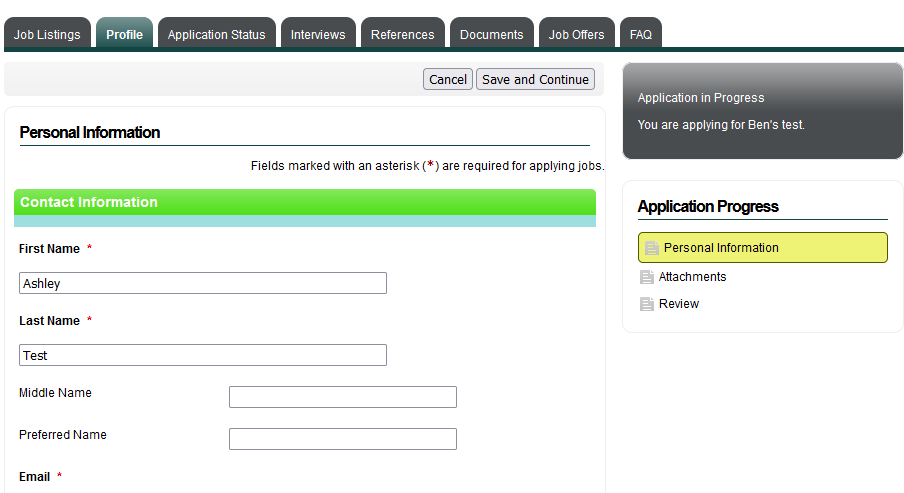Focus the First Name input field
Image resolution: width=904 pixels, height=493 pixels.
click(x=202, y=283)
